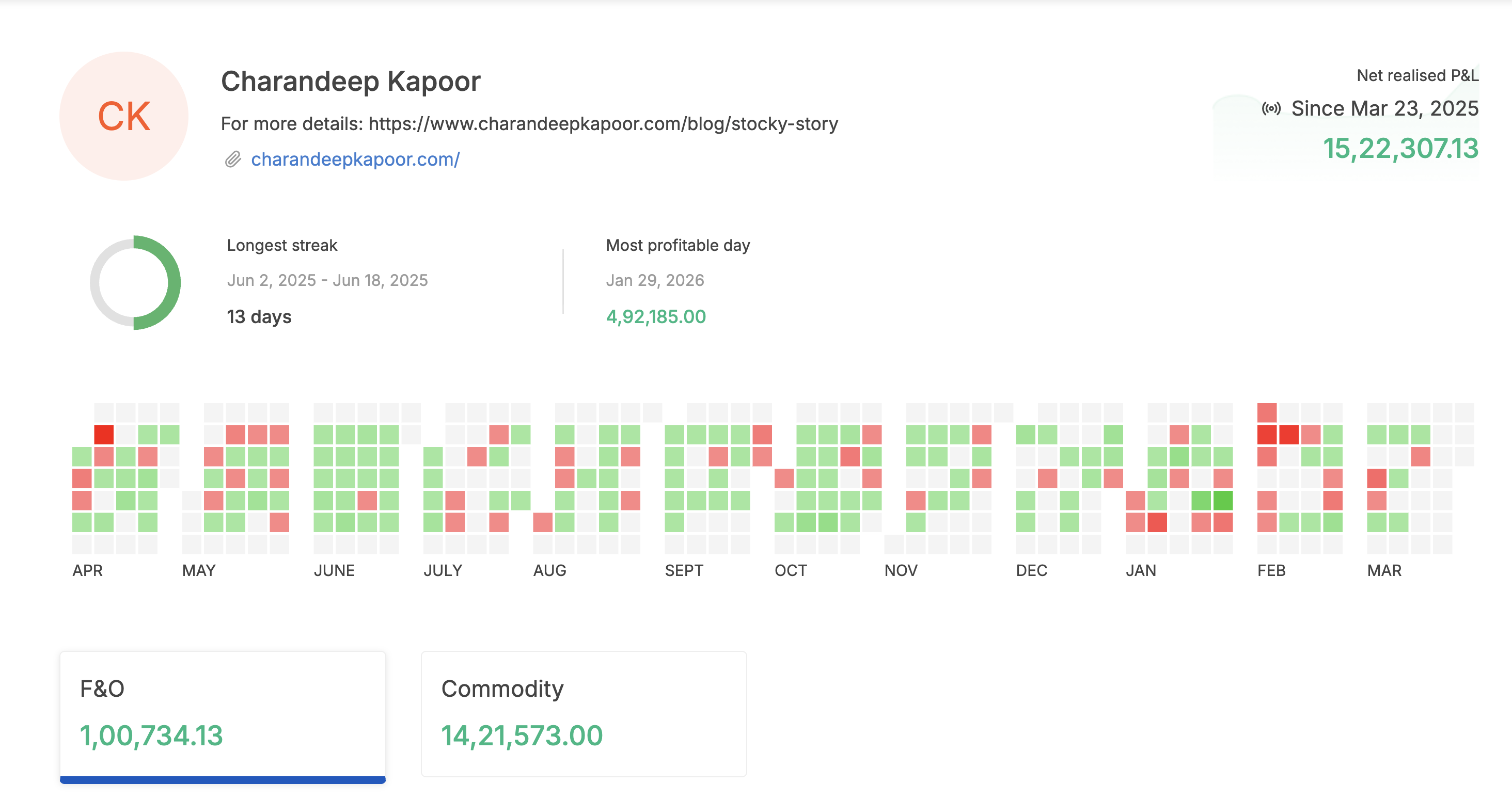The image size is (1512, 800).
Task: Click the FEB month label
Action: point(1271,570)
